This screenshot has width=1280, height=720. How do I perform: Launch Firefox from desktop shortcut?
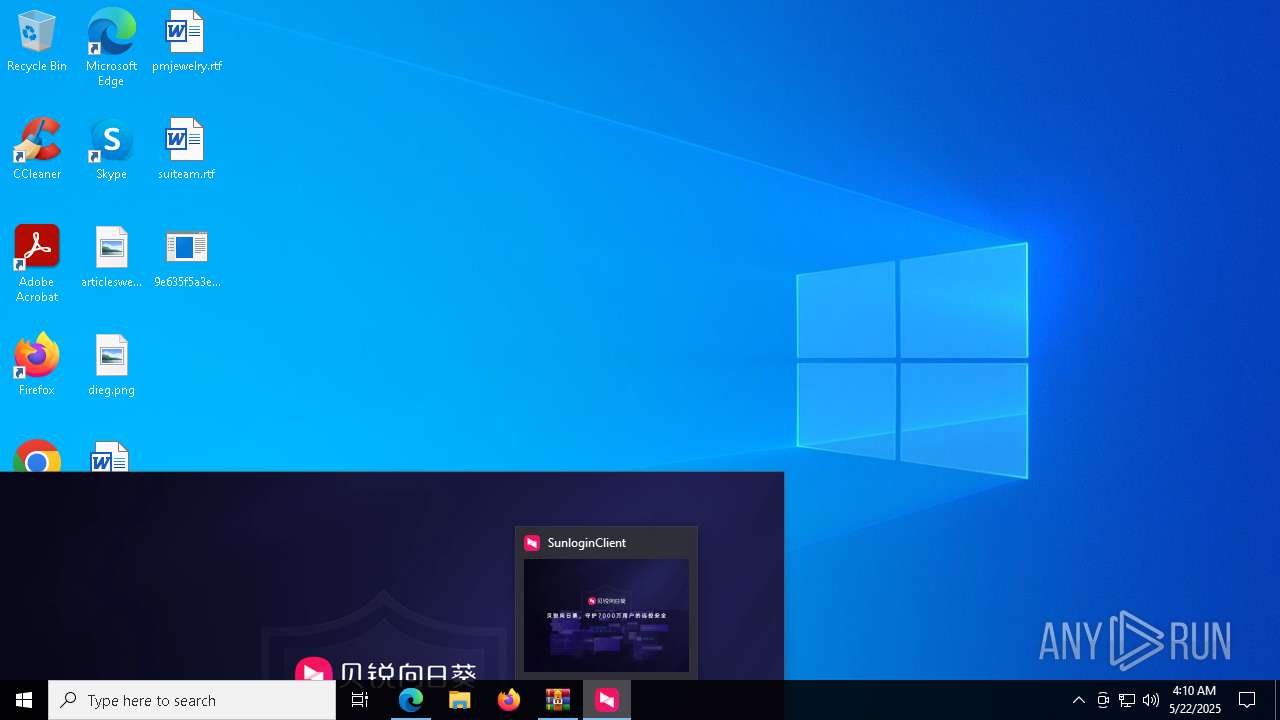[37, 365]
